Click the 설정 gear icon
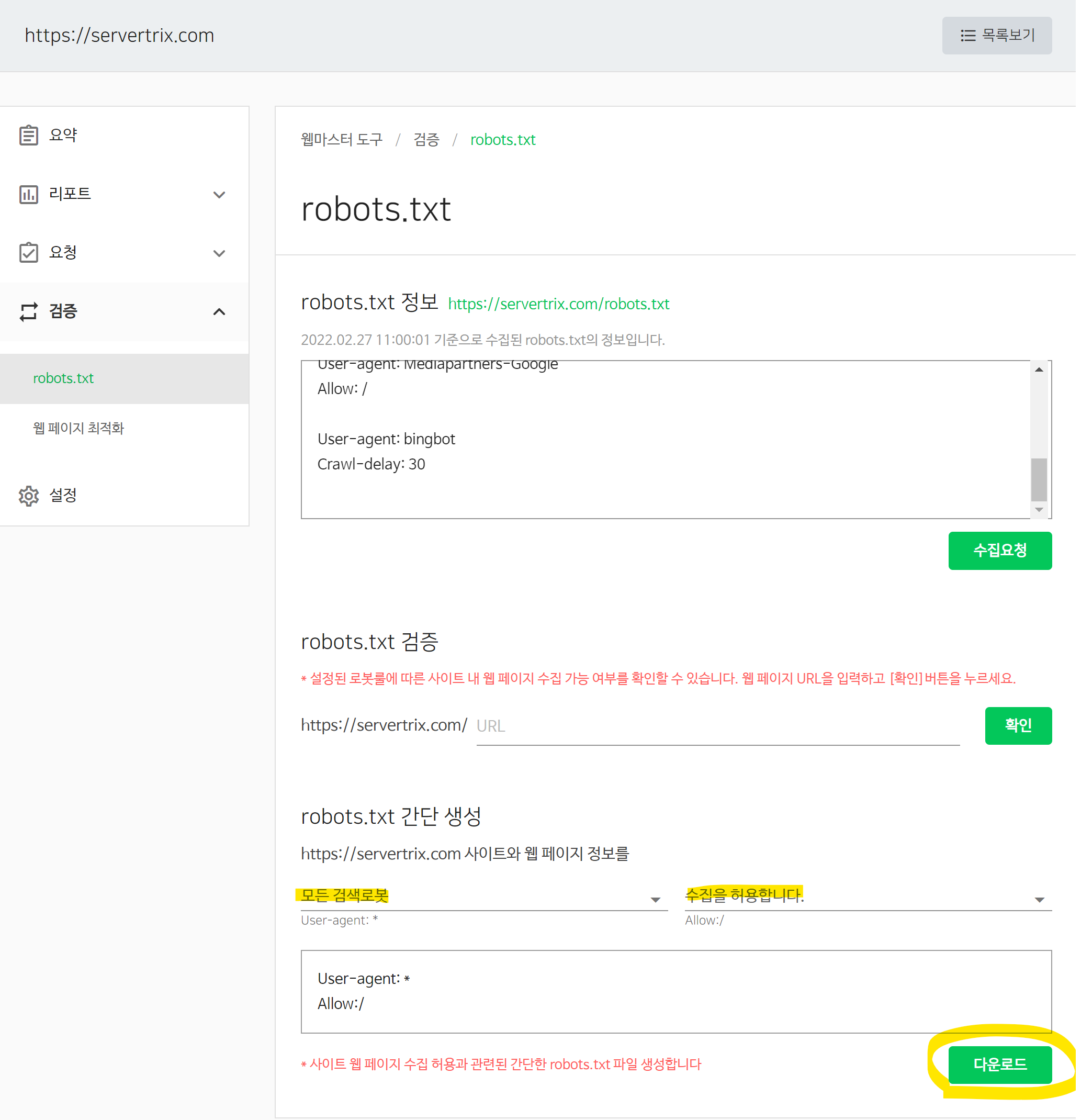The image size is (1081, 1120). click(29, 496)
